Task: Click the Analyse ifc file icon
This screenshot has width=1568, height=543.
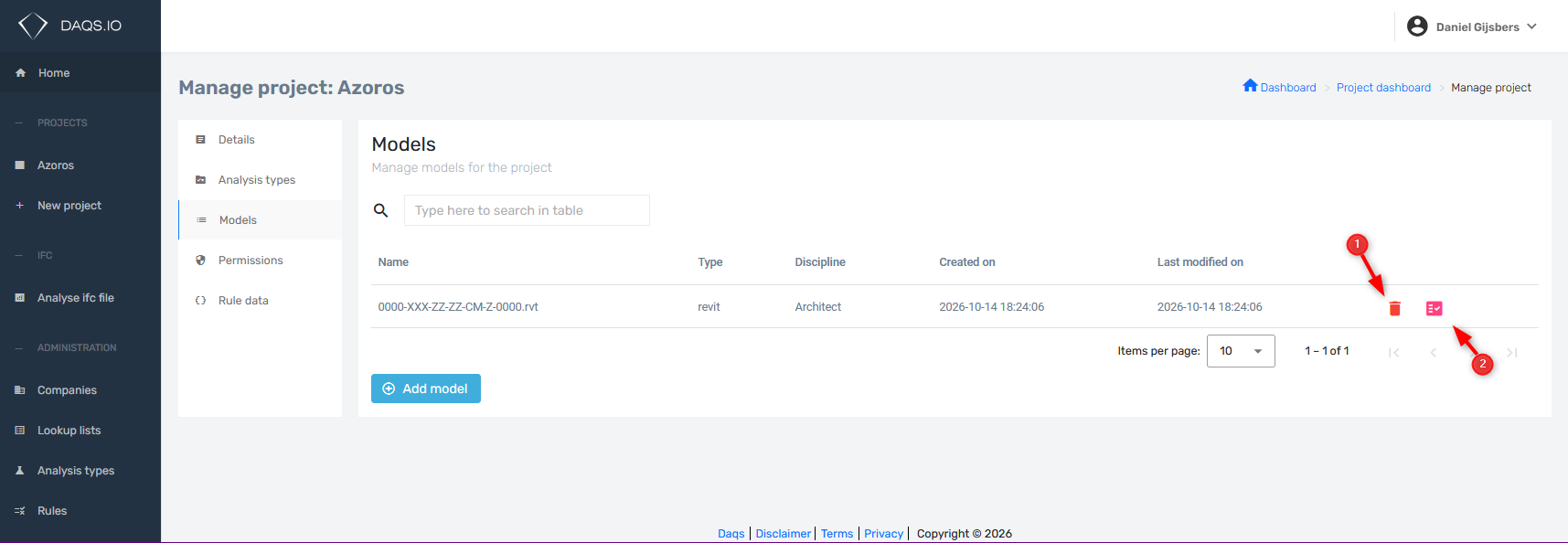Action: pyautogui.click(x=20, y=298)
